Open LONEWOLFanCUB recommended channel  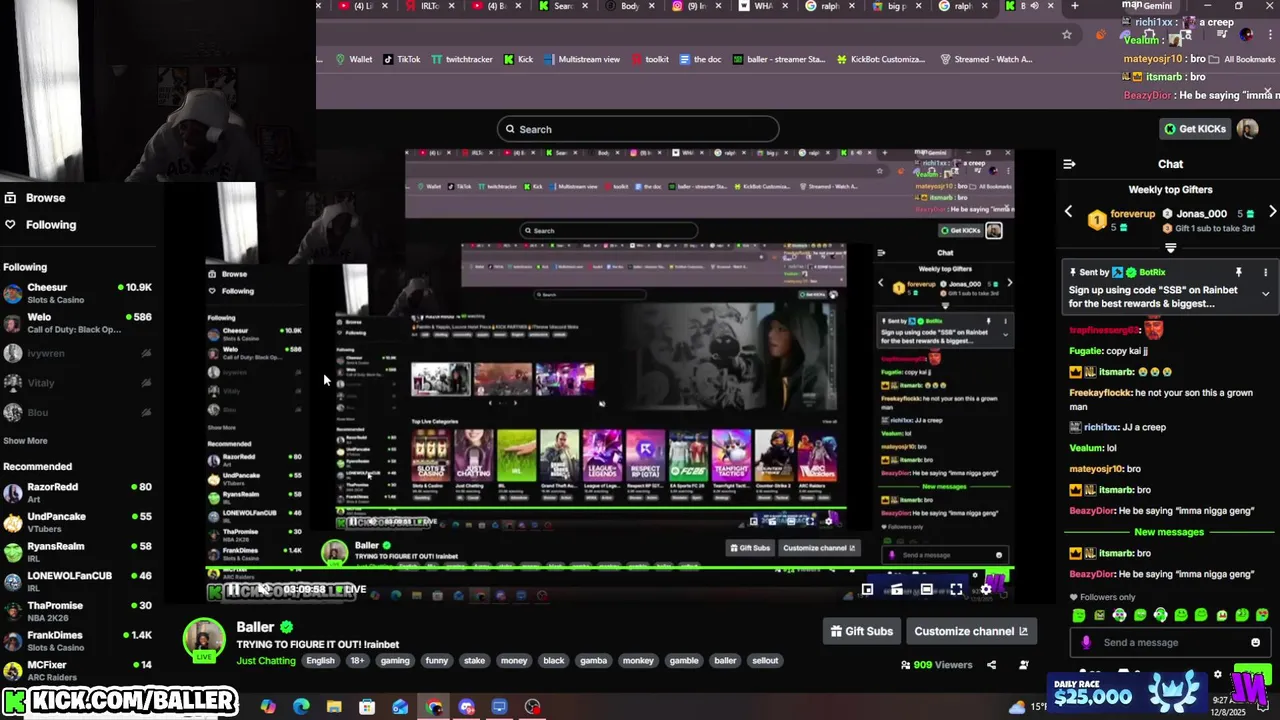(x=78, y=582)
